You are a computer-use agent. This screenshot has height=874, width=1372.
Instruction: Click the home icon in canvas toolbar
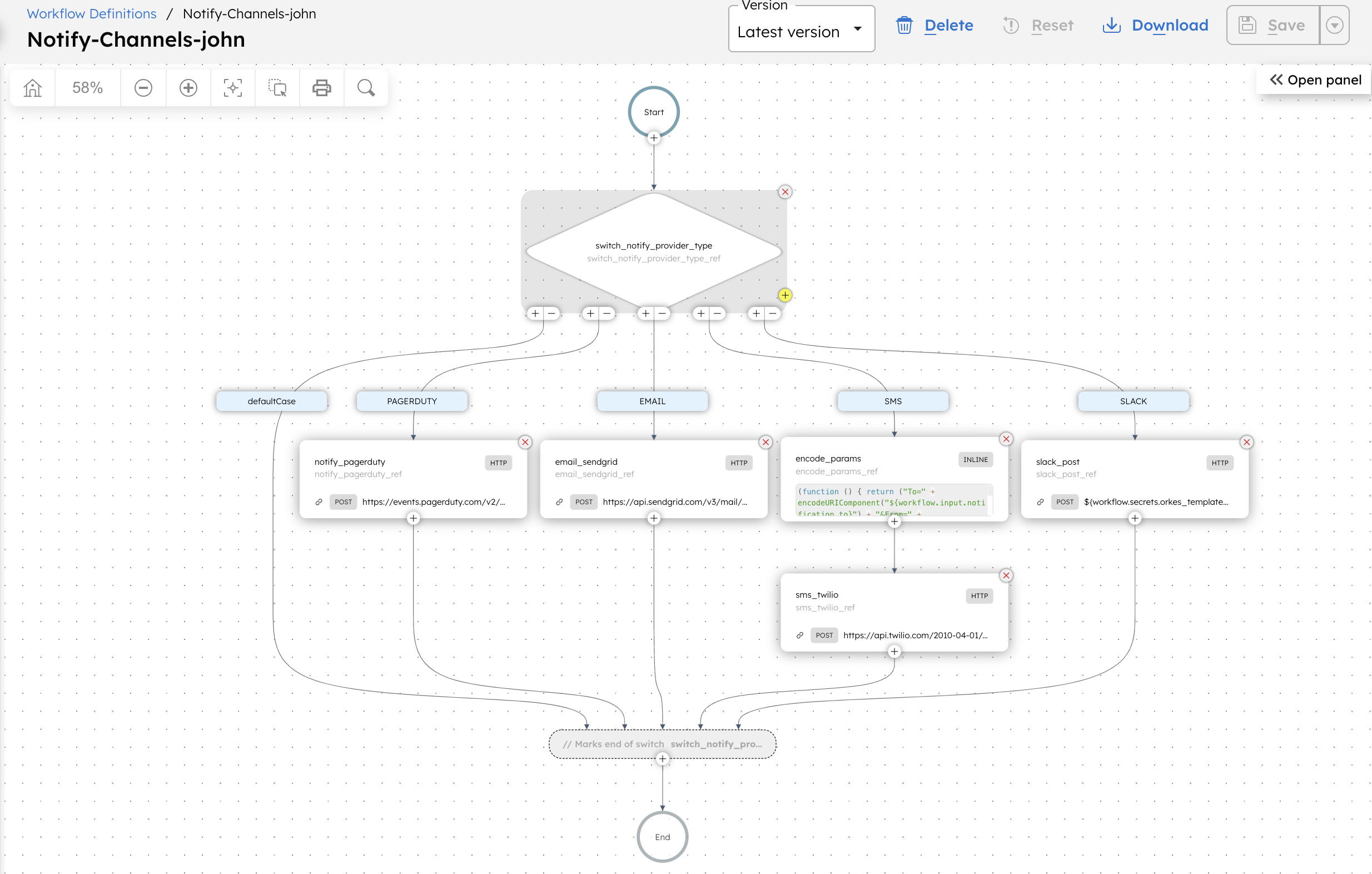(x=32, y=88)
